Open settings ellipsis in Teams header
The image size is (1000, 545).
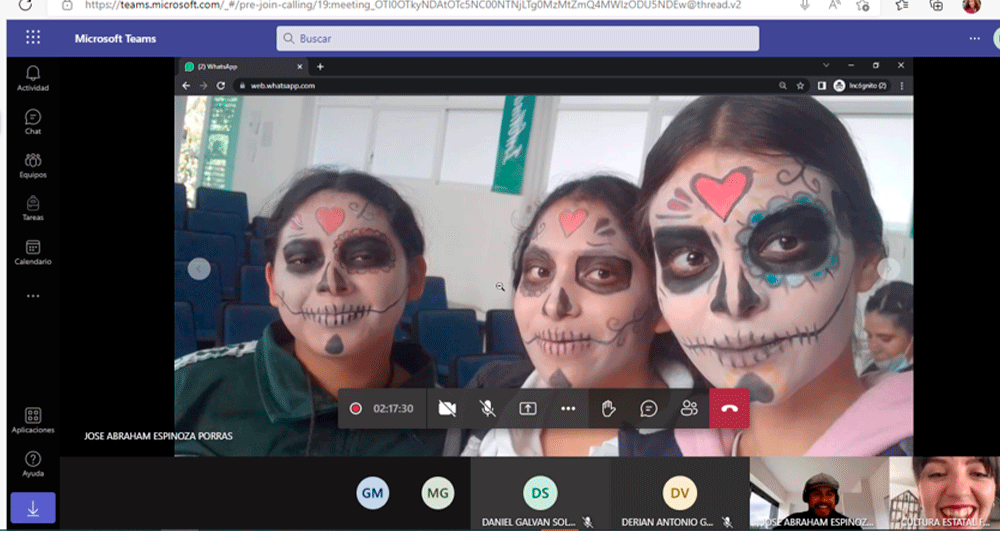[974, 38]
